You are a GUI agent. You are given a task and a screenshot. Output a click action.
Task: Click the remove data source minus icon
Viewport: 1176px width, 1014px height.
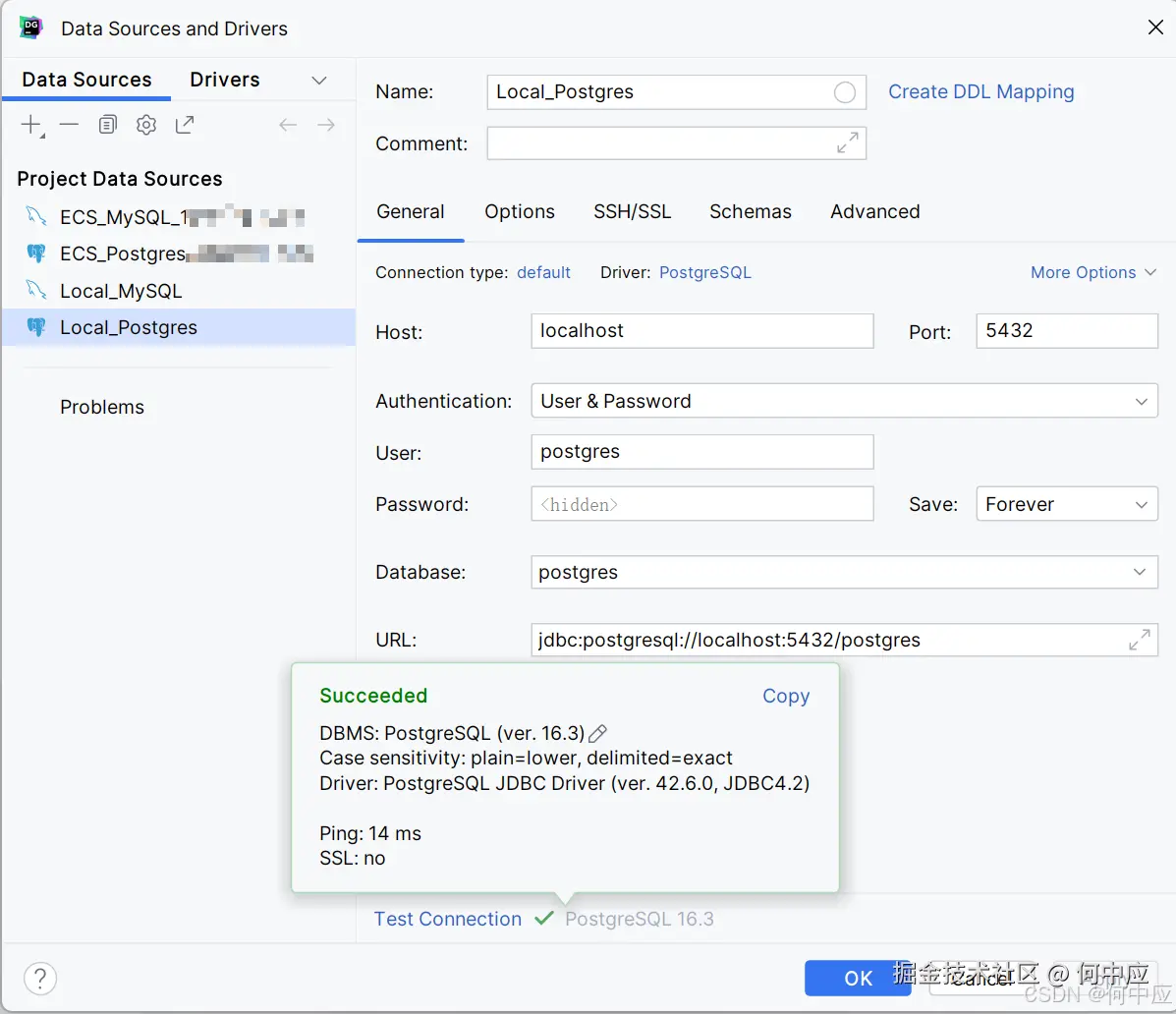[x=69, y=125]
